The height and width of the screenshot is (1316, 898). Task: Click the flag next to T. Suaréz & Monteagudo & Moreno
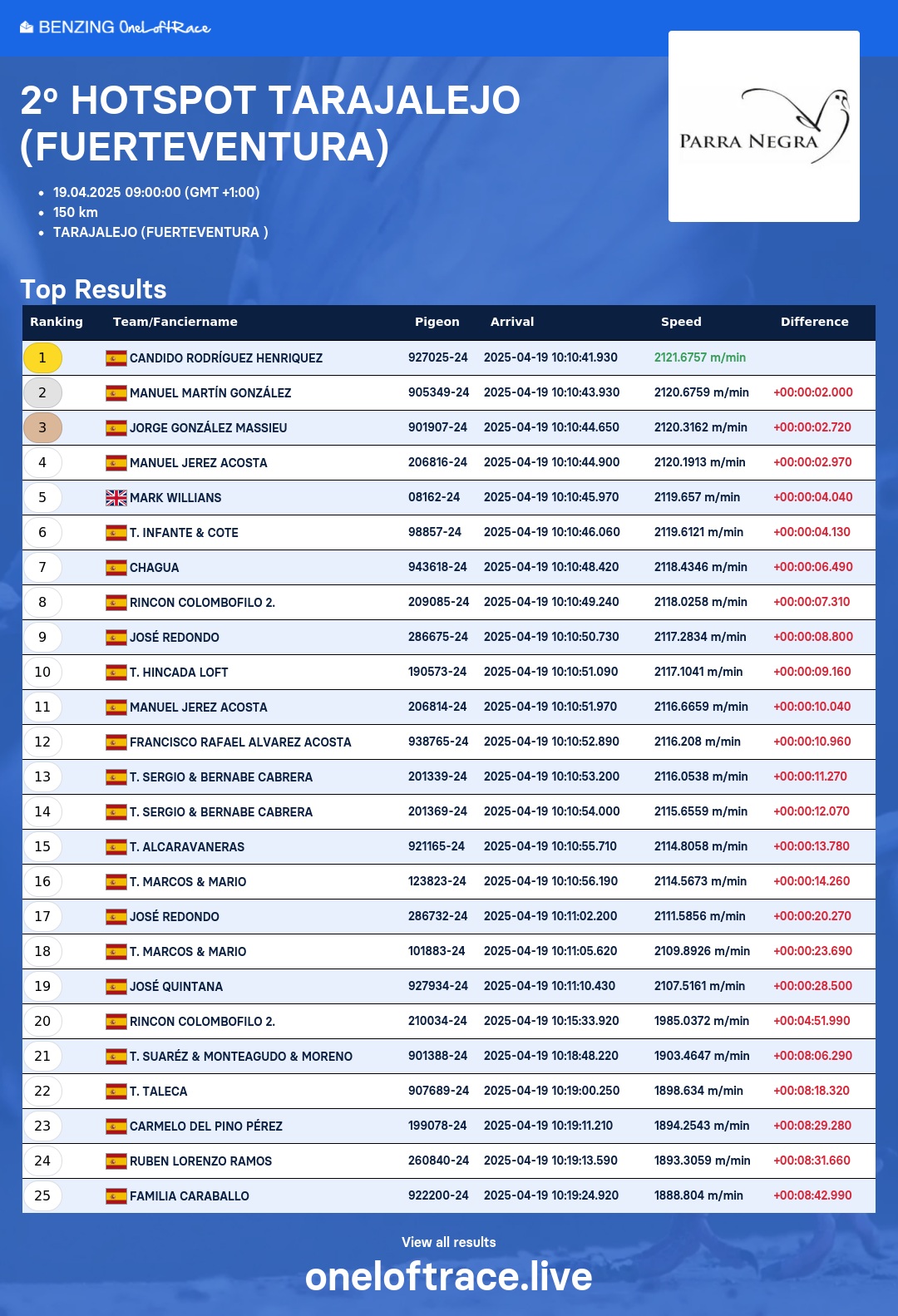click(x=116, y=1057)
